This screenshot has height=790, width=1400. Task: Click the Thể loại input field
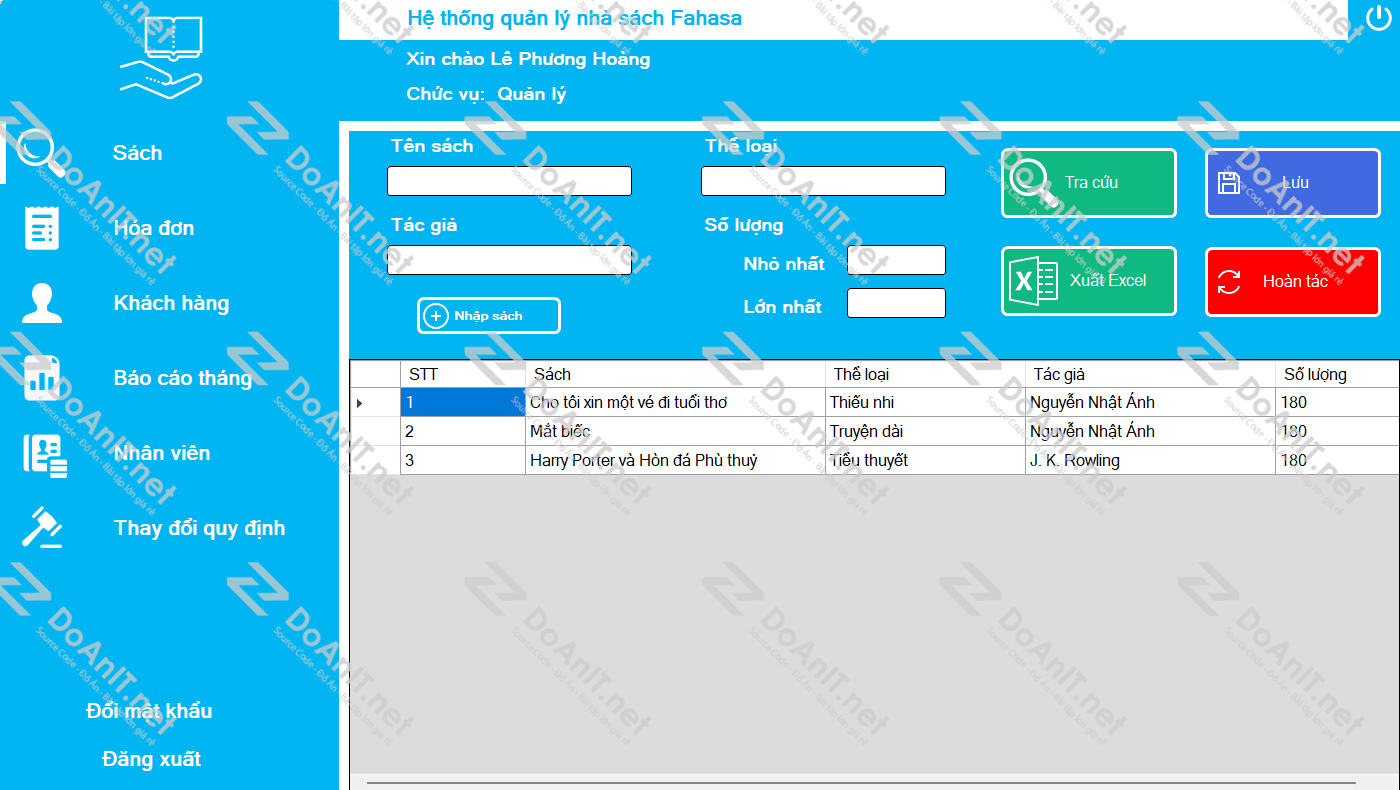823,181
